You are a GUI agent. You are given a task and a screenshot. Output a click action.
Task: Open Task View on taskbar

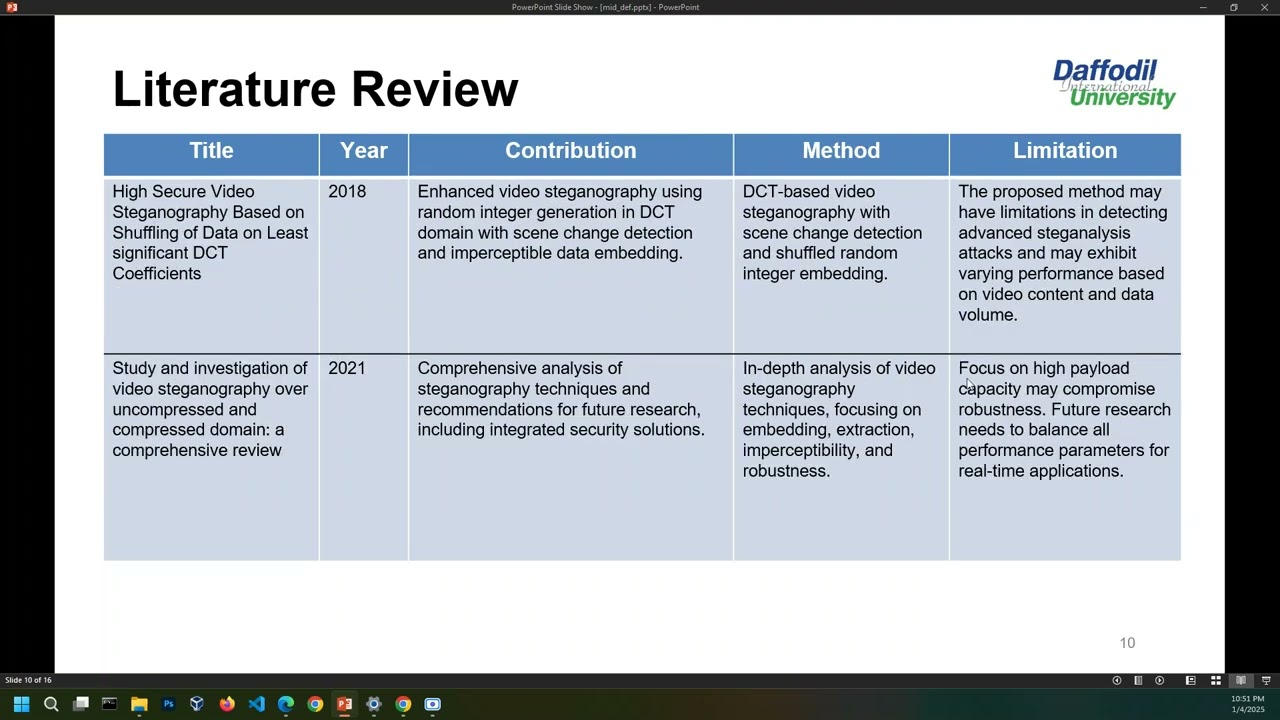pyautogui.click(x=81, y=704)
